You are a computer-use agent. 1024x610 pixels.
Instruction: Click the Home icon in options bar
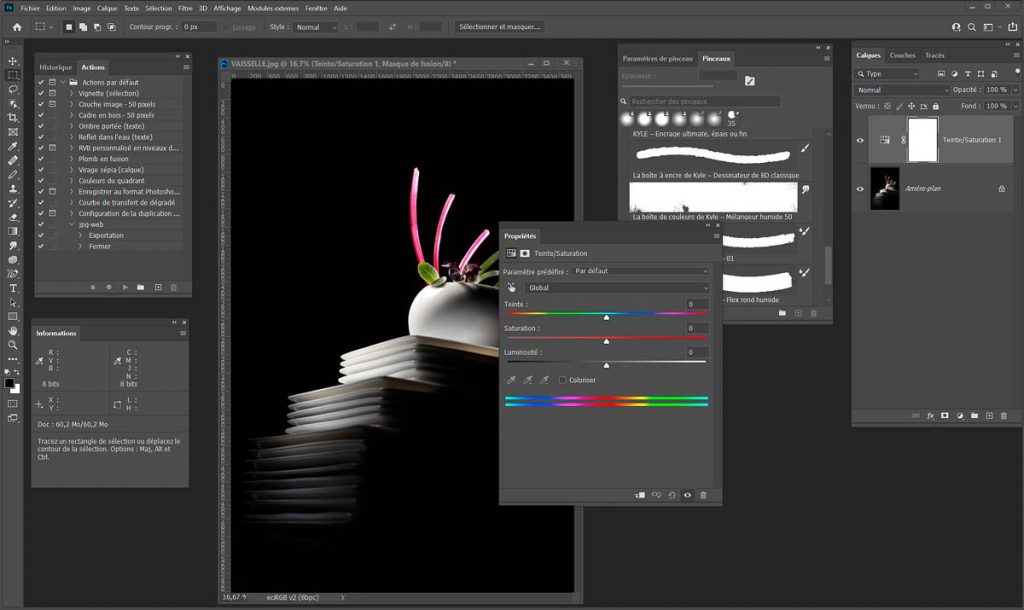coord(17,27)
